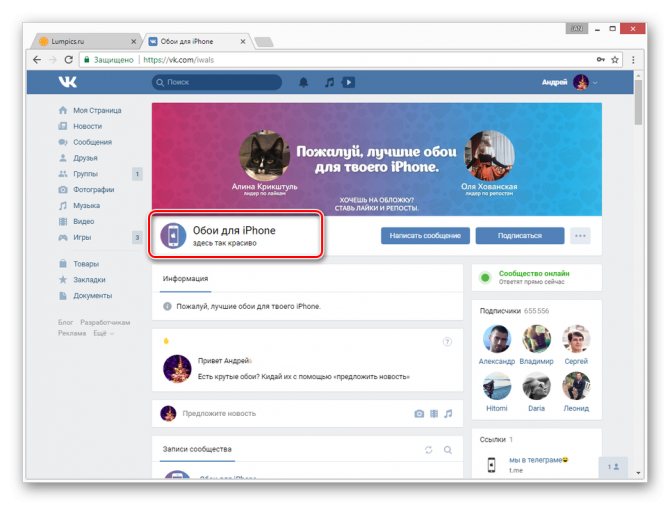The image size is (670, 505).
Task: Open Chrome three-dot menu
Action: pyautogui.click(x=633, y=60)
